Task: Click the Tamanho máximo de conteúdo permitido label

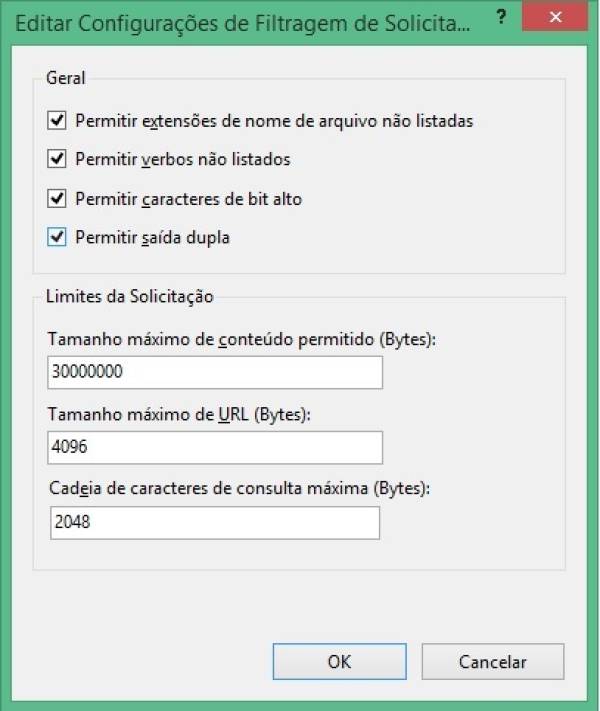Action: click(242, 340)
